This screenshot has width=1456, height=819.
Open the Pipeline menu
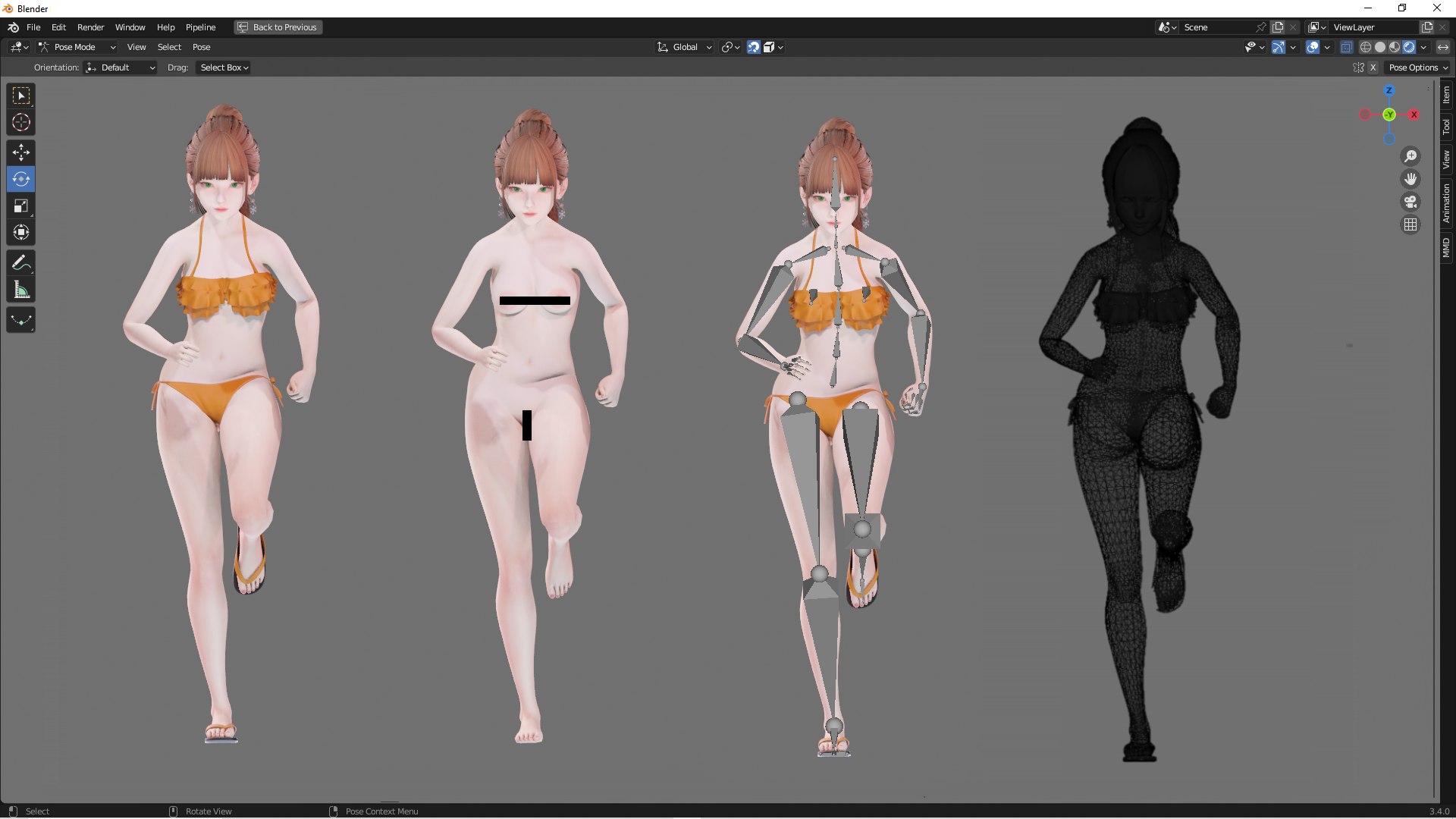click(x=200, y=27)
